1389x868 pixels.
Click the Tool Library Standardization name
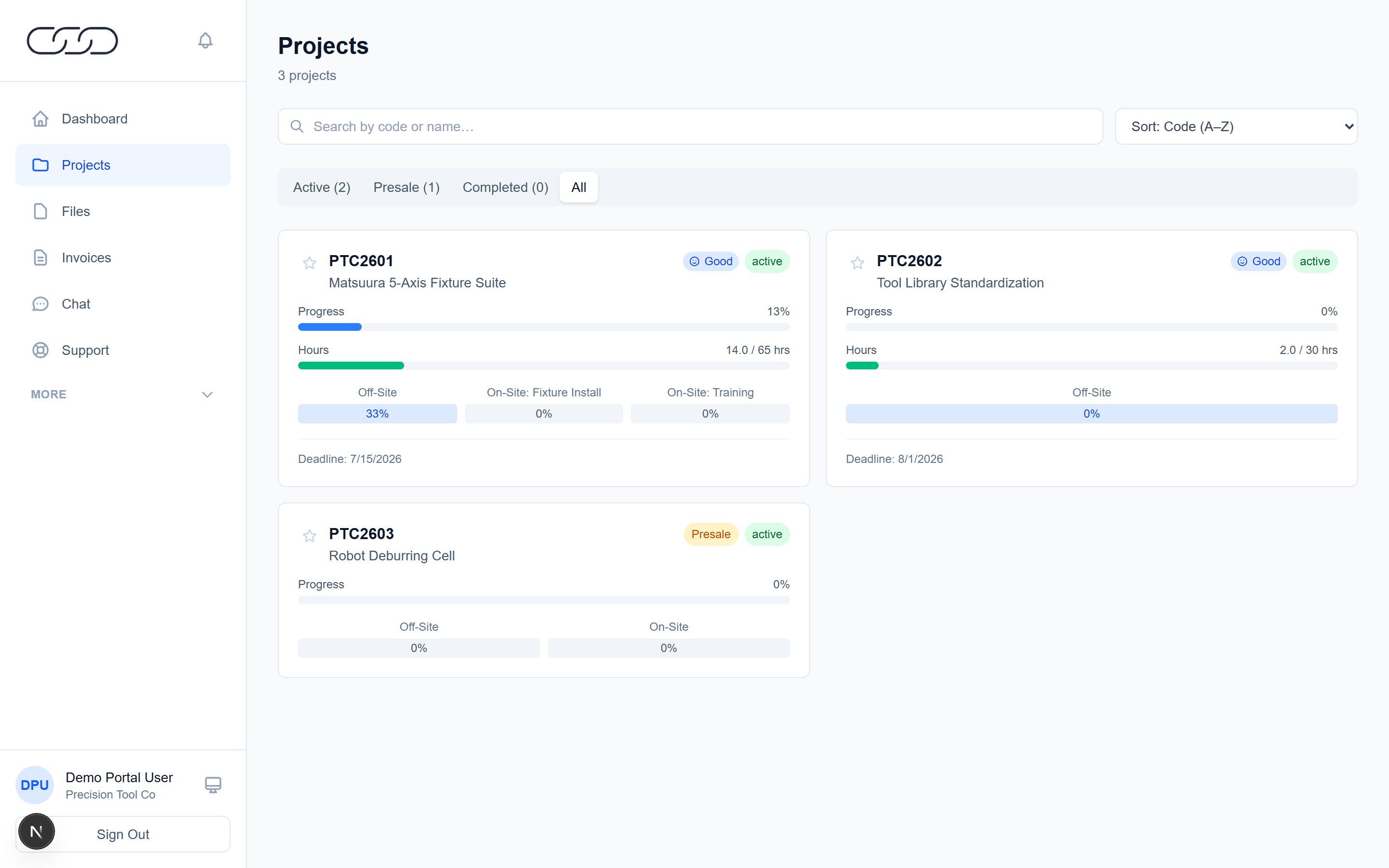(x=960, y=283)
